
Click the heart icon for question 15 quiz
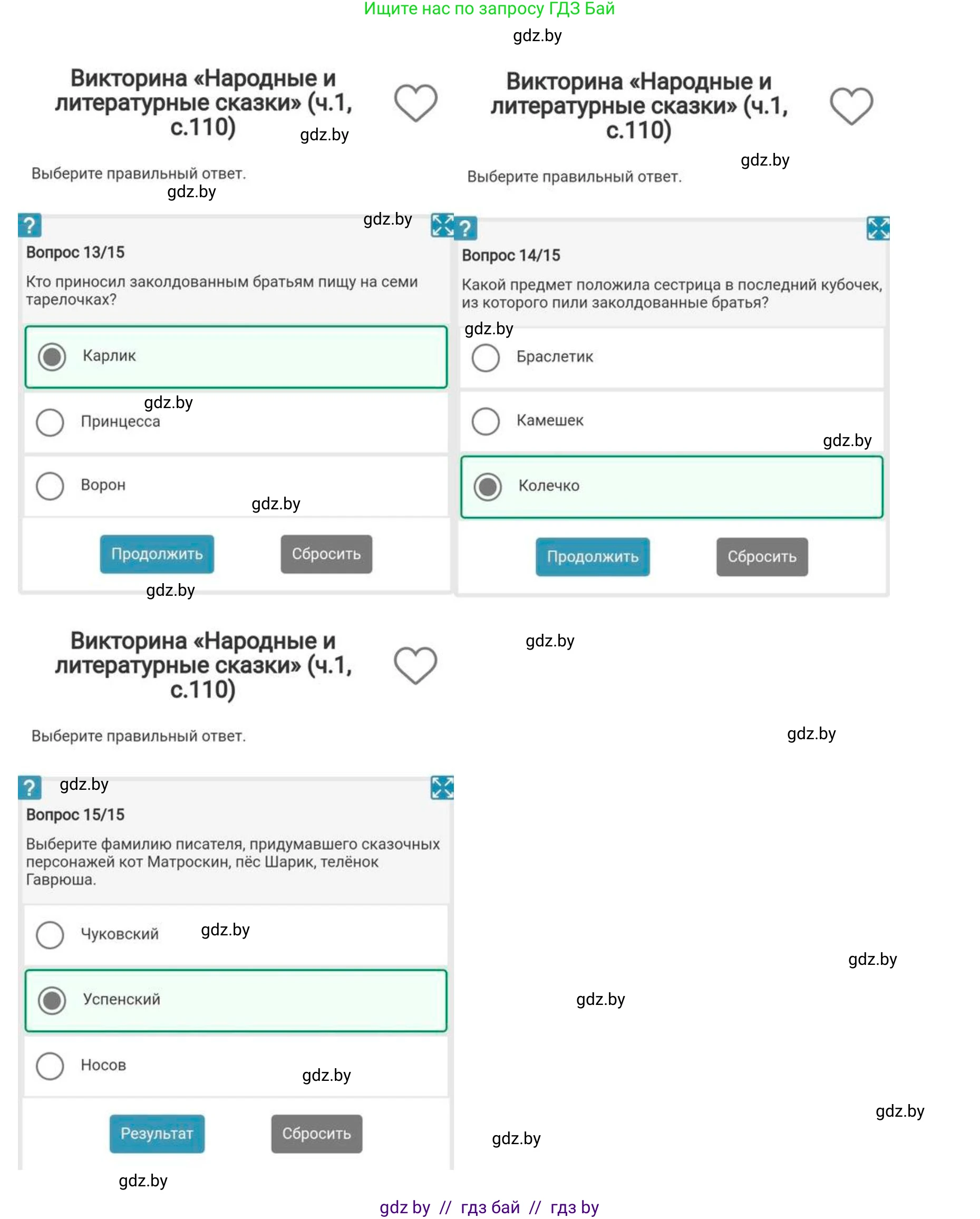(x=415, y=665)
